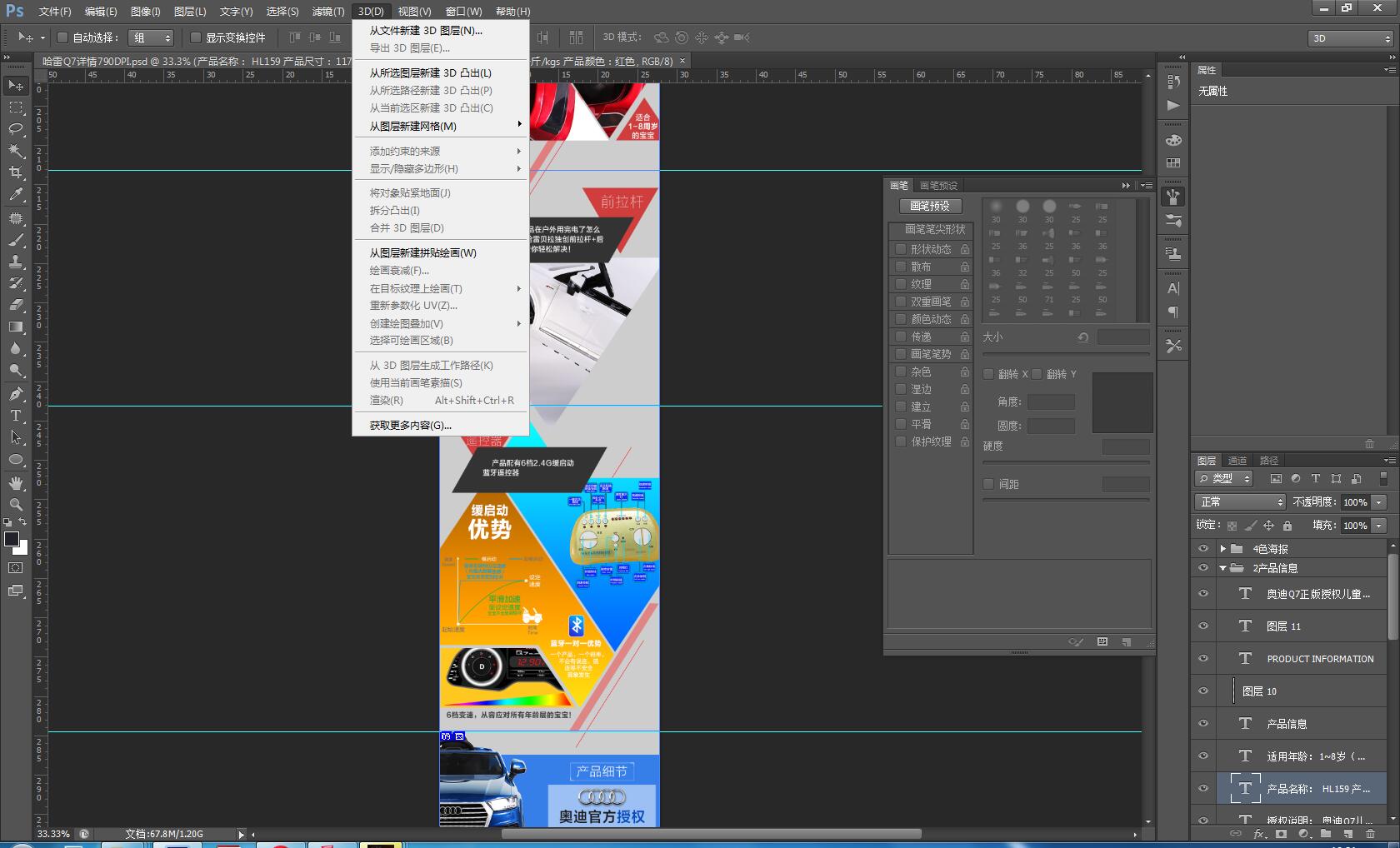Click the horizontal canvas scrollbar
The width and height of the screenshot is (1400, 848).
[x=711, y=833]
